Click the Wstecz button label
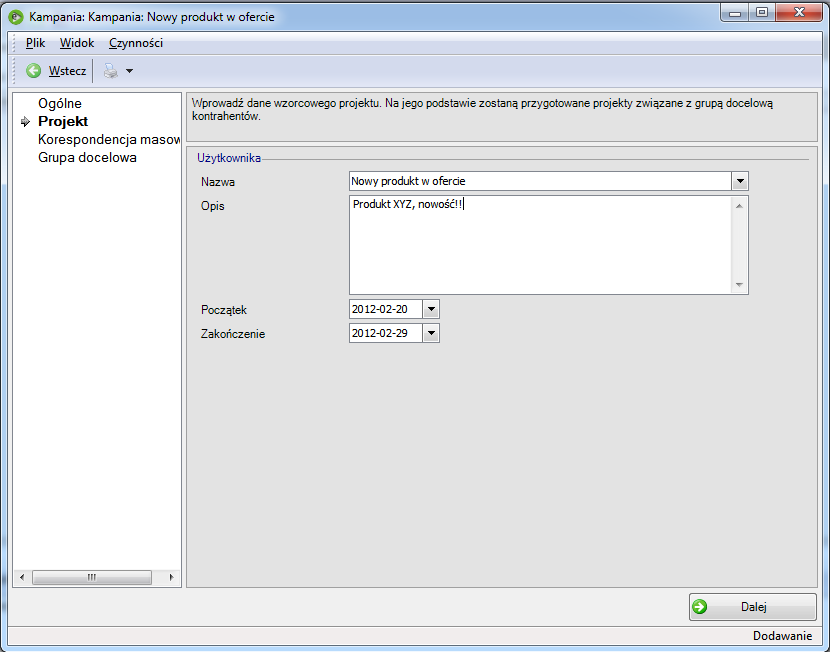This screenshot has height=652, width=830. click(67, 71)
